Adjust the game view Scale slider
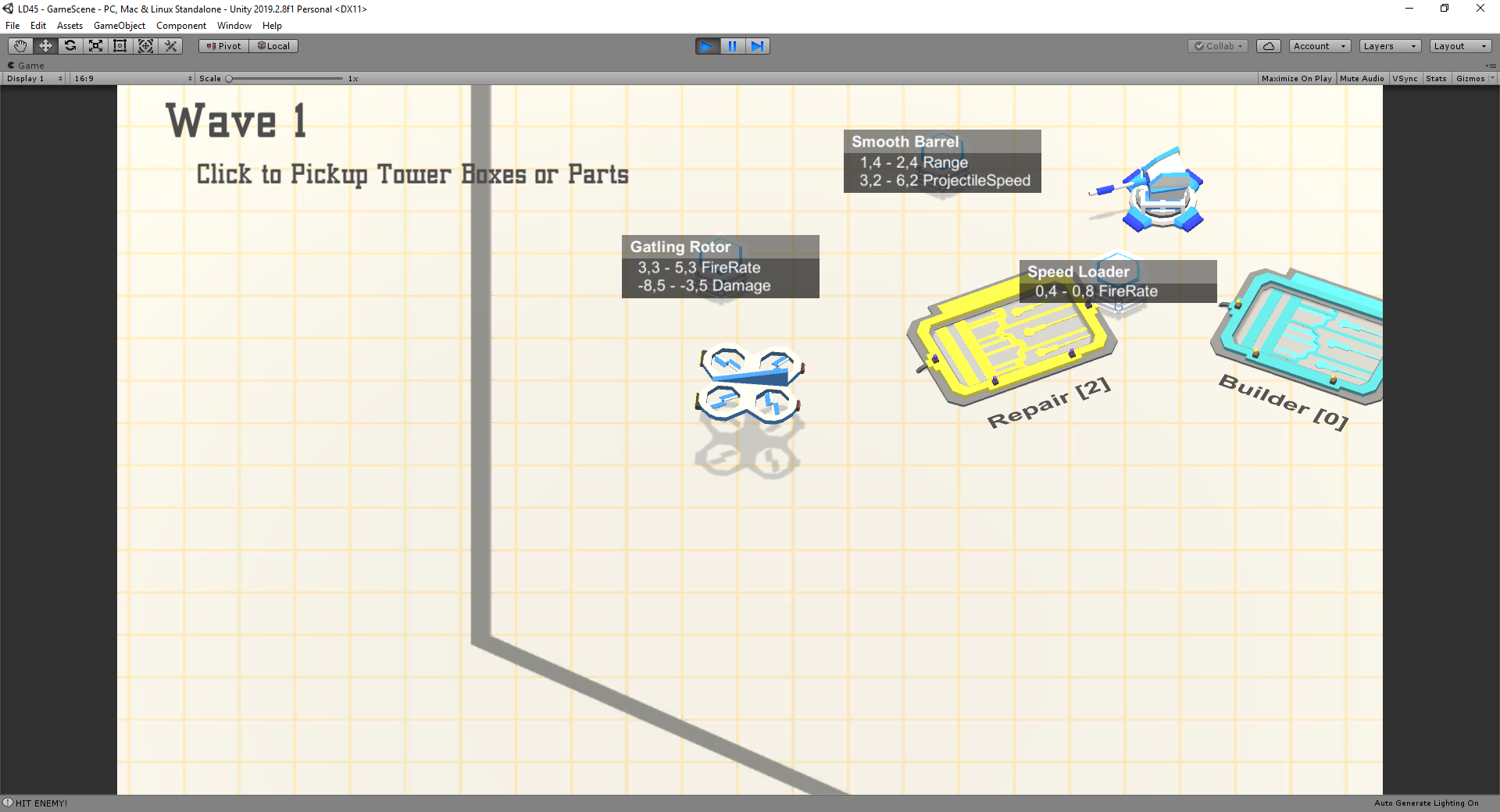 [284, 79]
